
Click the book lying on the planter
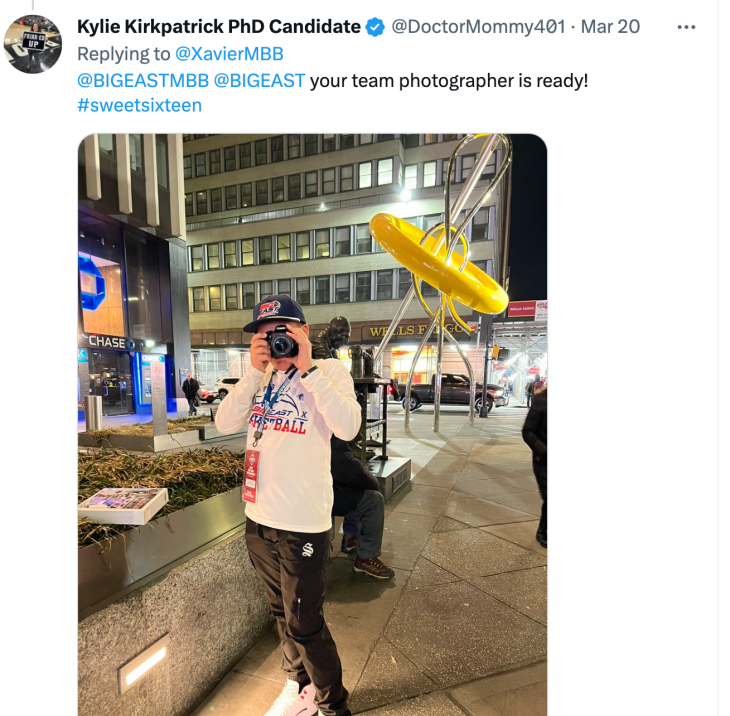[122, 504]
